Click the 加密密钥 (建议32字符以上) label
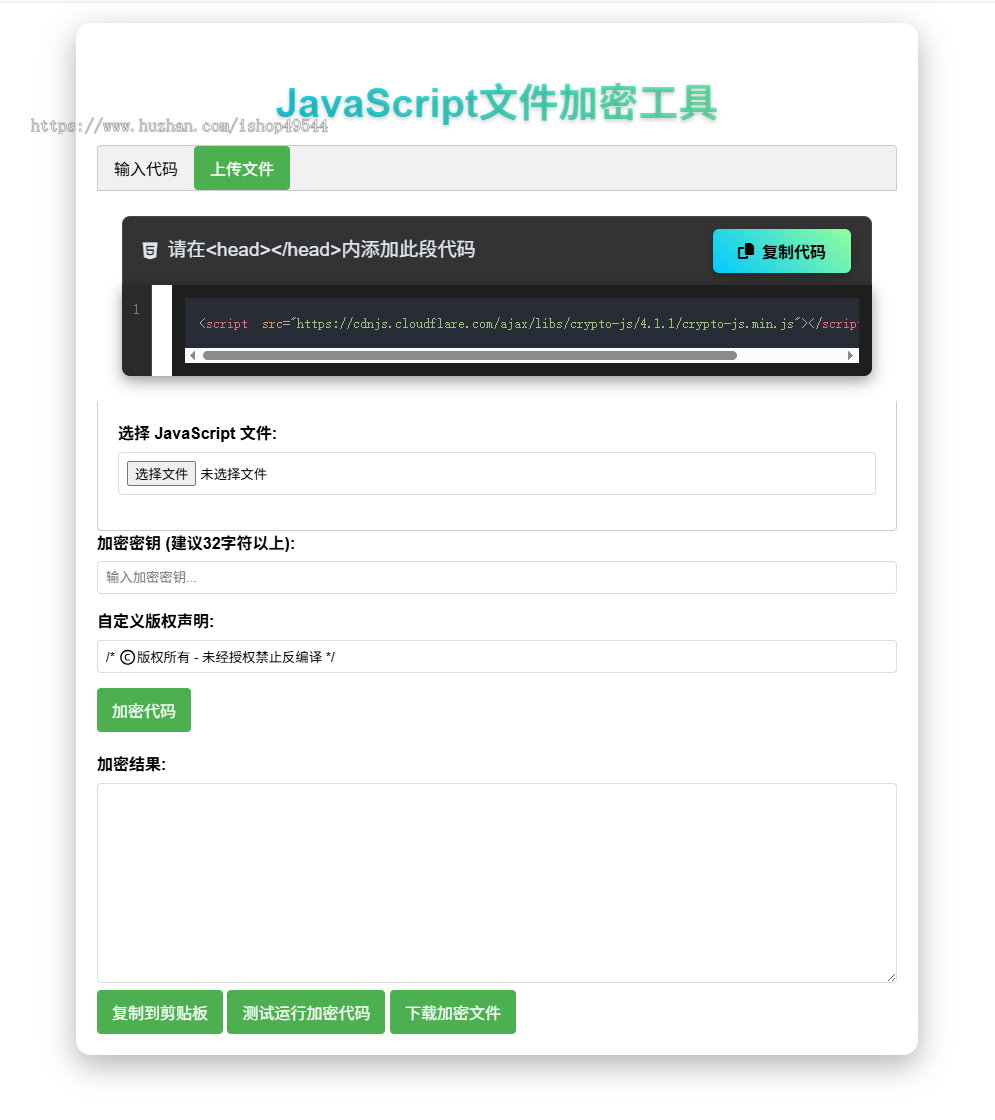The height and width of the screenshot is (1120, 995). tap(196, 544)
